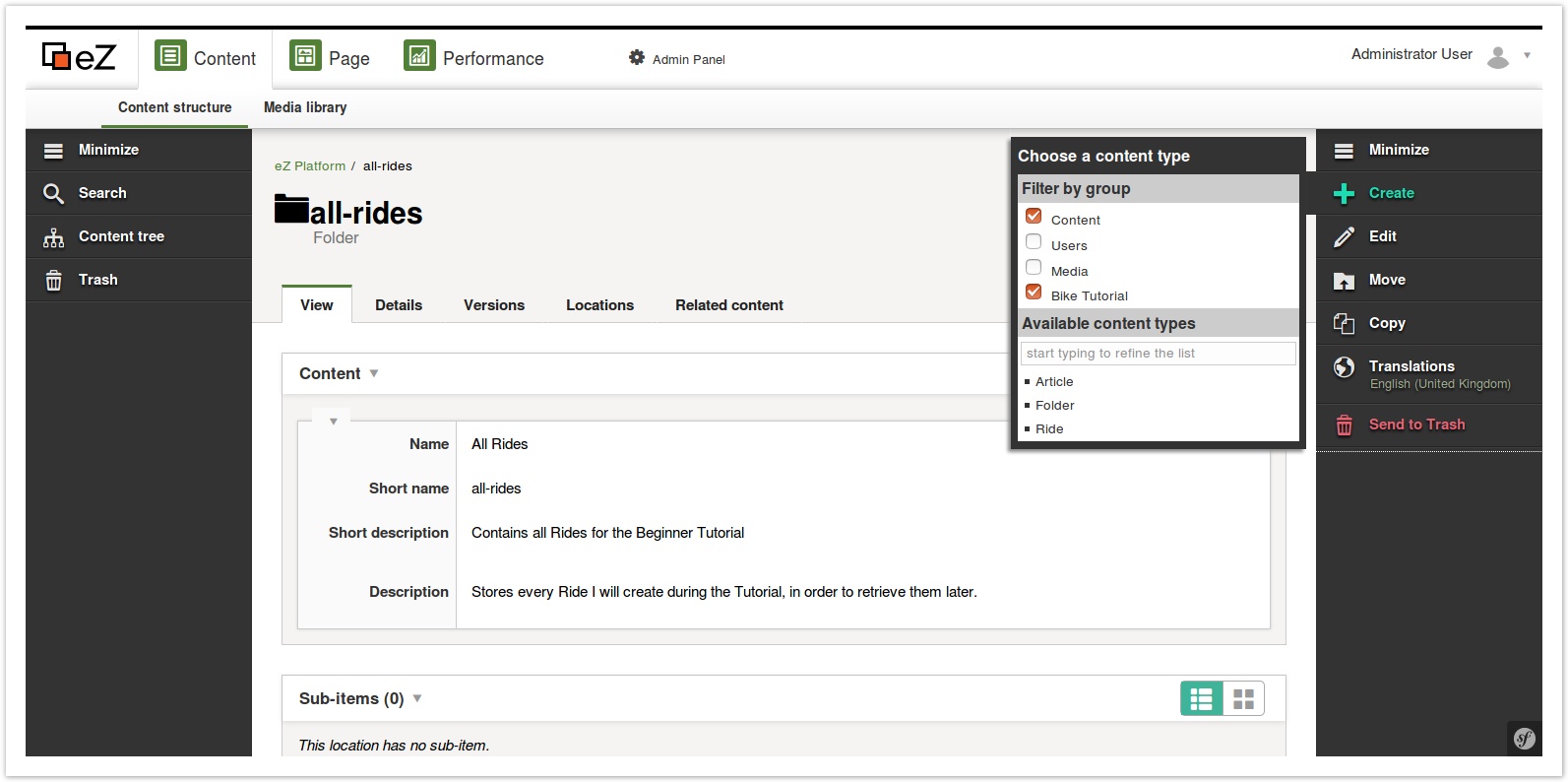Check the Media group filter
This screenshot has width=1568, height=782.
(x=1034, y=268)
